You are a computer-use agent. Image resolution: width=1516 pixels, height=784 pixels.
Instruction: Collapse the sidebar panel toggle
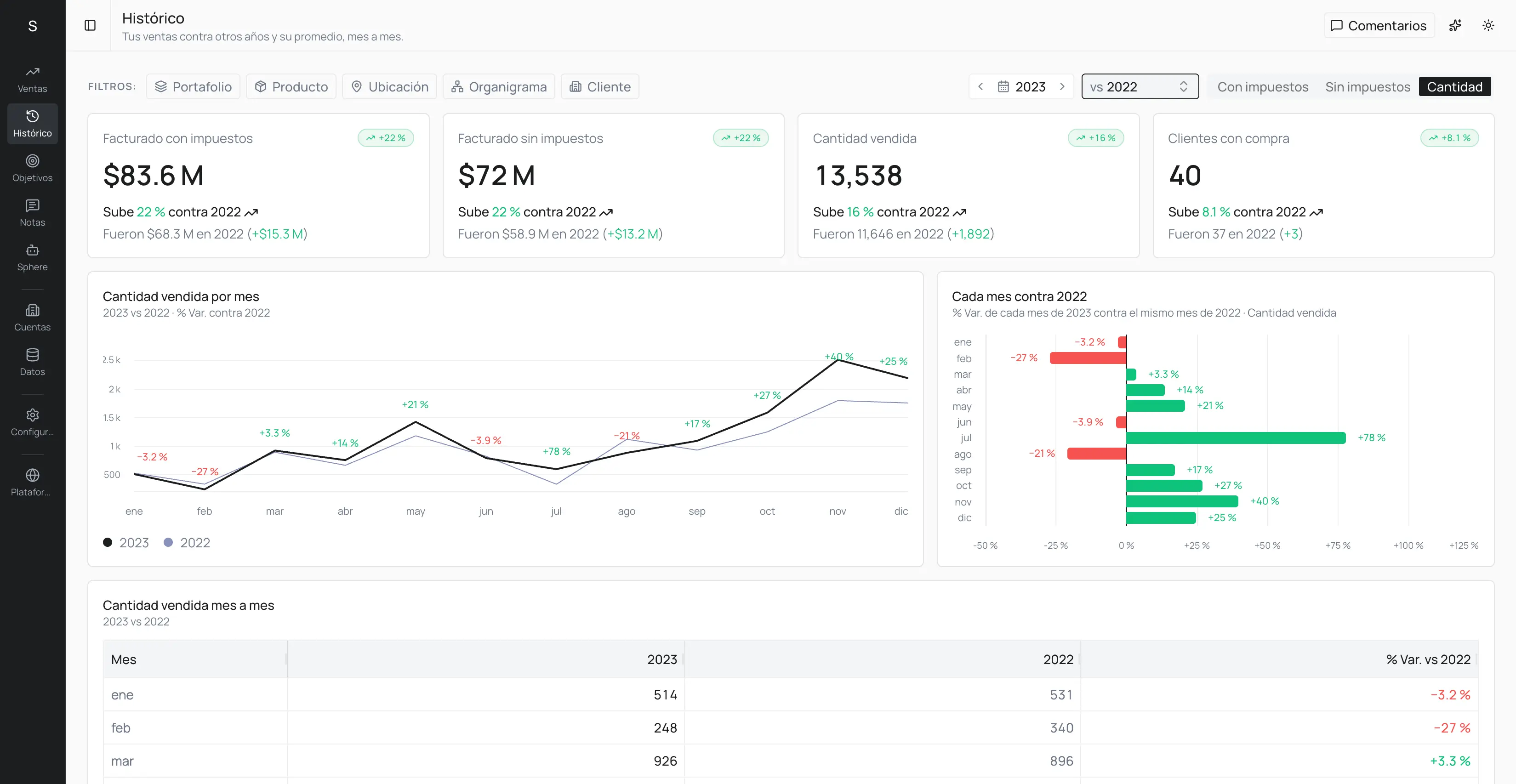tap(90, 25)
